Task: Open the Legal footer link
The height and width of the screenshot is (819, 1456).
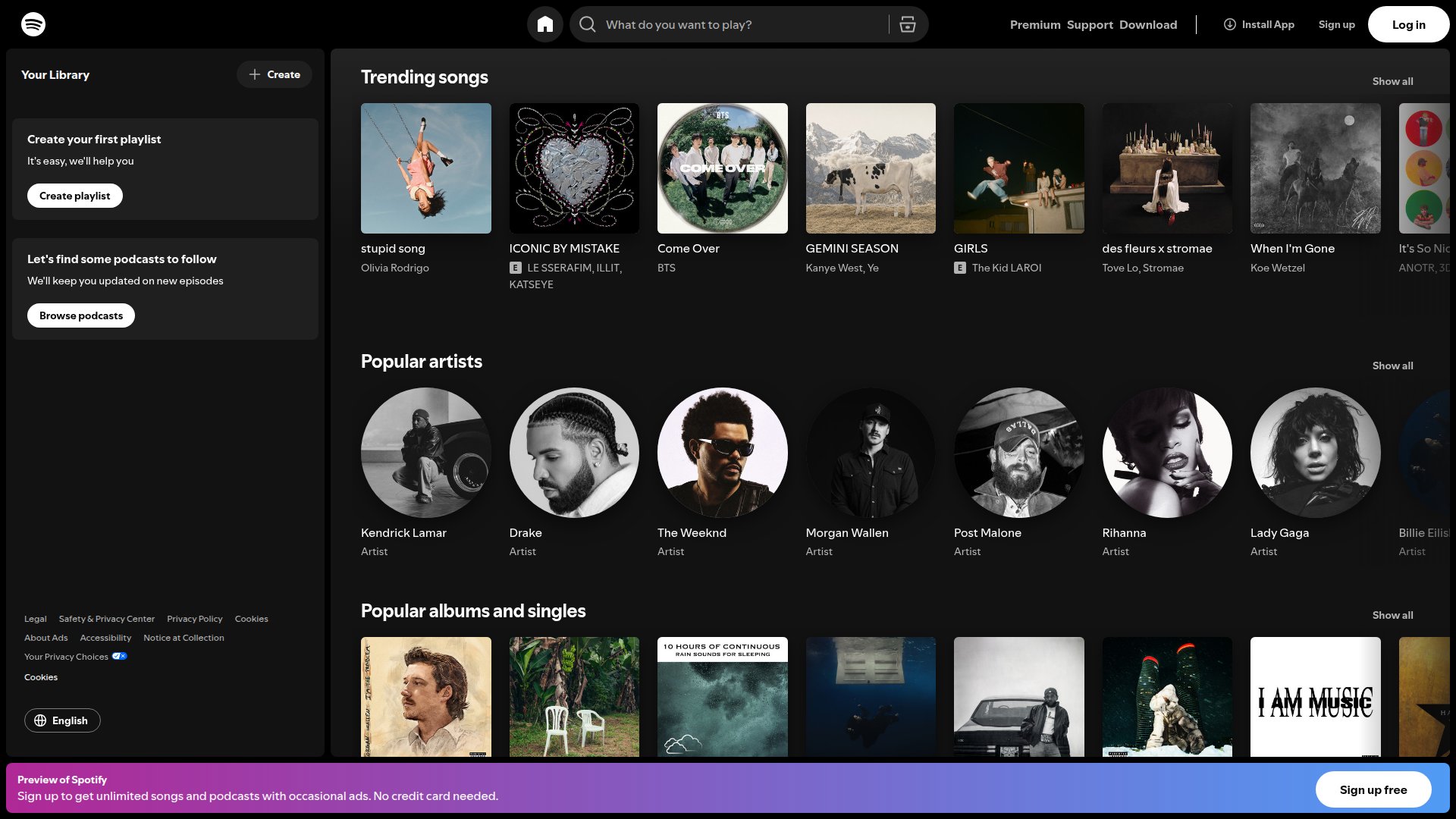Action: click(36, 619)
